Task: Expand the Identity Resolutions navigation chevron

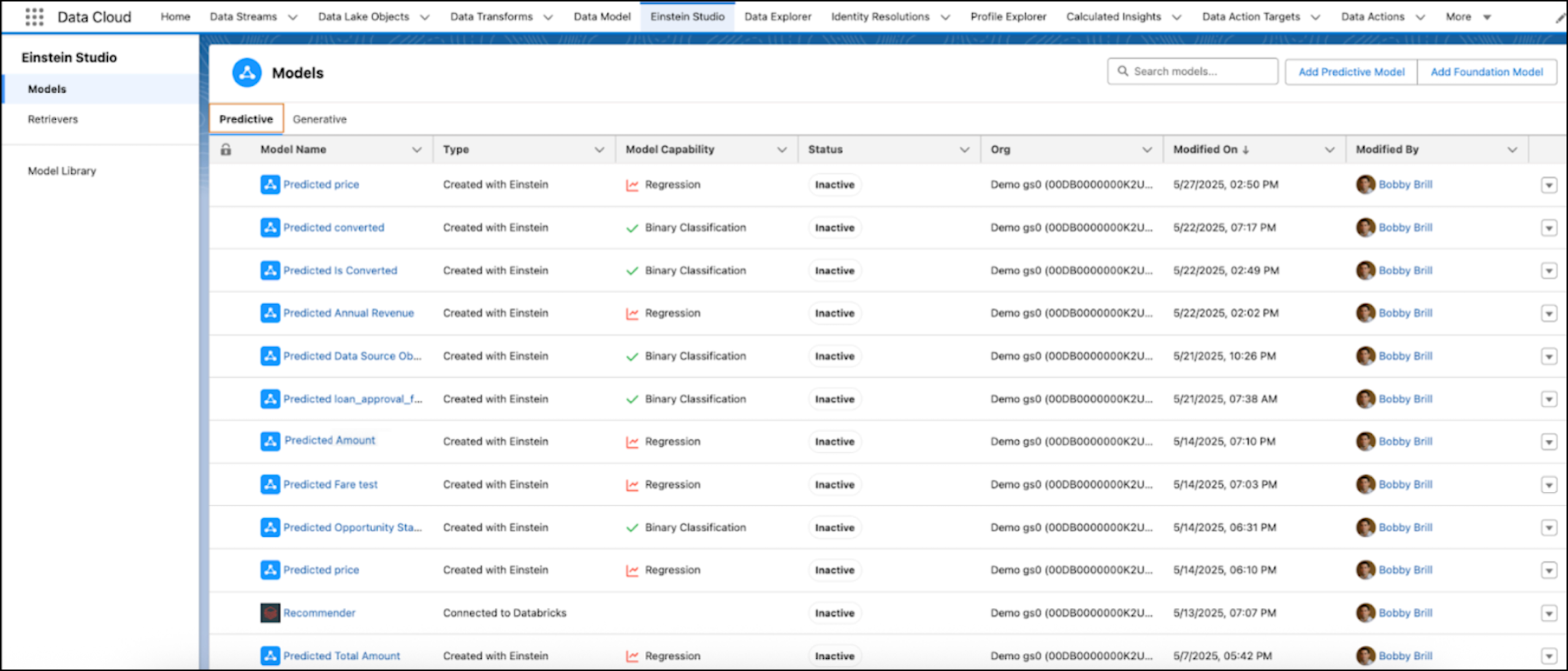Action: (x=945, y=17)
